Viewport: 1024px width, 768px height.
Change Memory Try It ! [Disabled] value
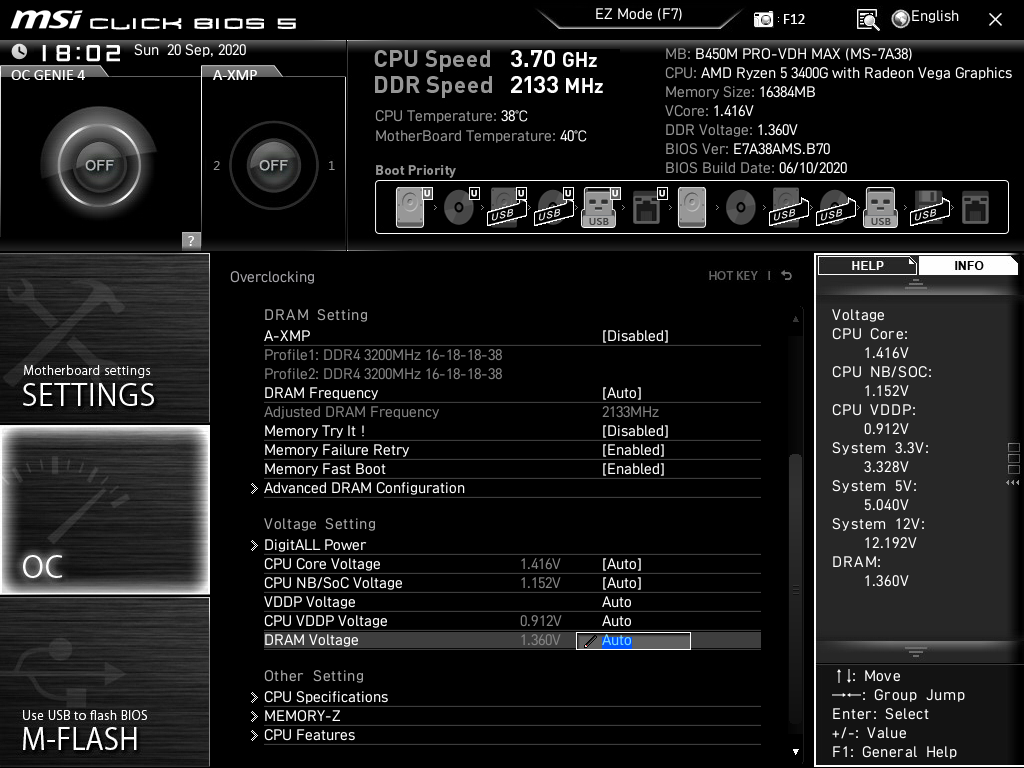635,431
